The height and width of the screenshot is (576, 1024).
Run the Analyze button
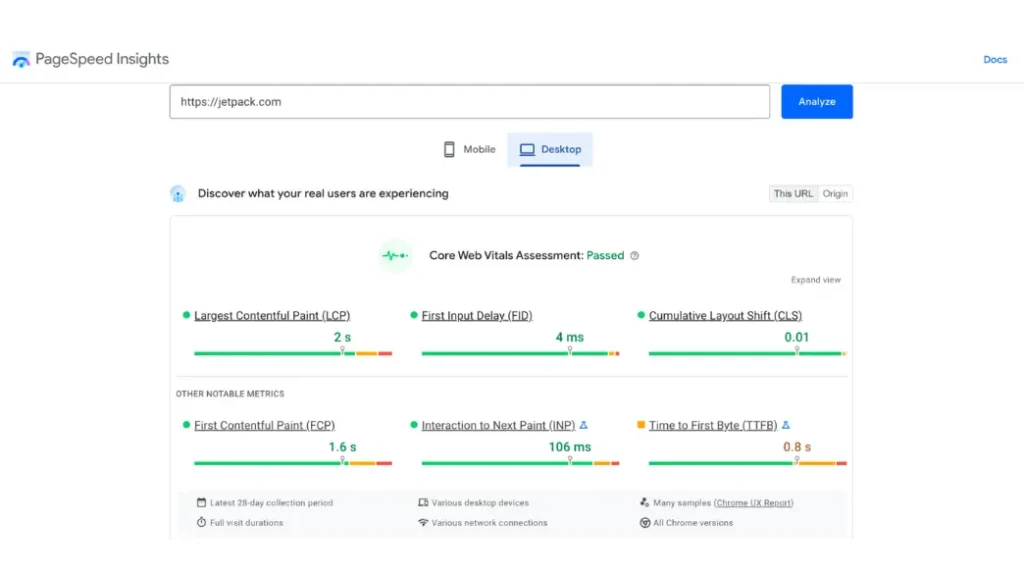[x=816, y=102]
